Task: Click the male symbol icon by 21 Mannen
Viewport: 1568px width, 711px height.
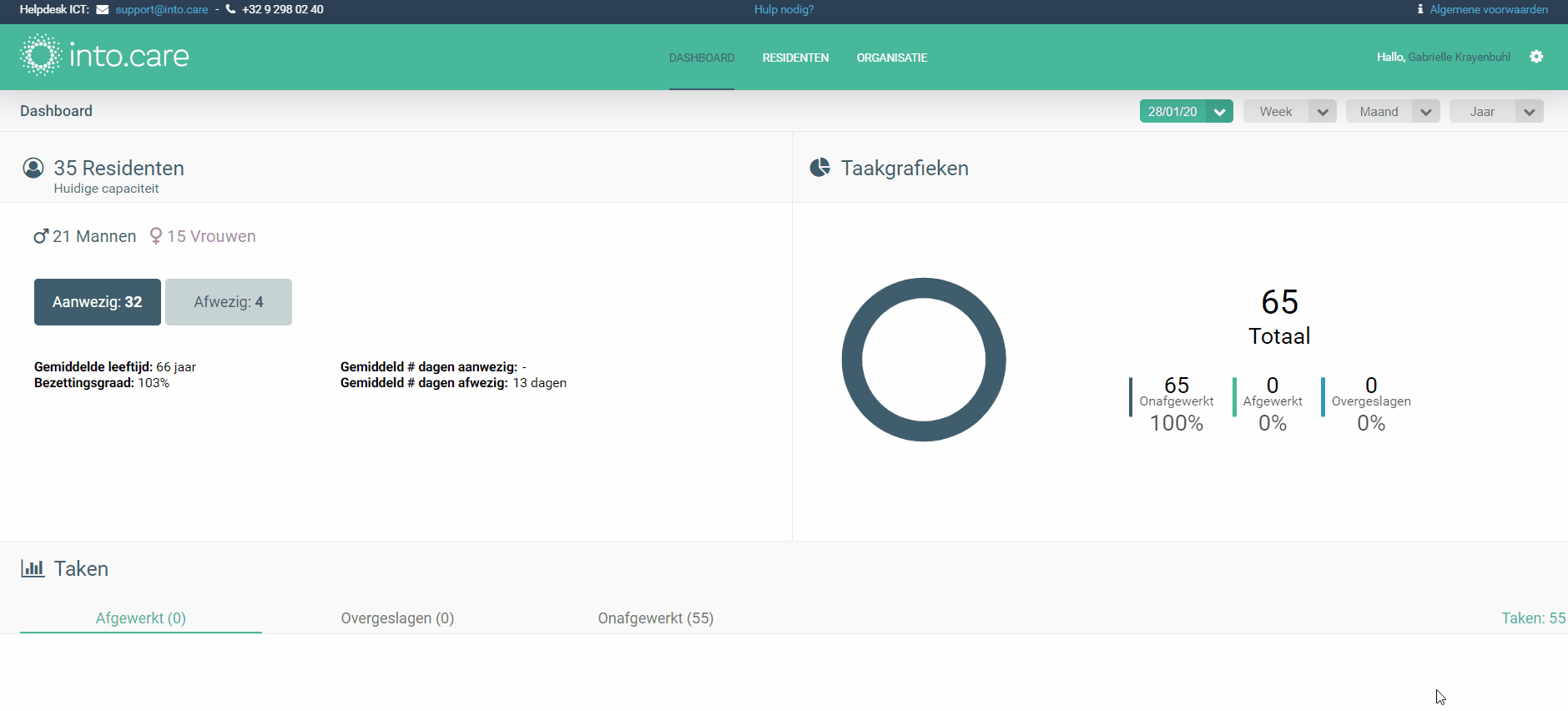Action: [41, 236]
